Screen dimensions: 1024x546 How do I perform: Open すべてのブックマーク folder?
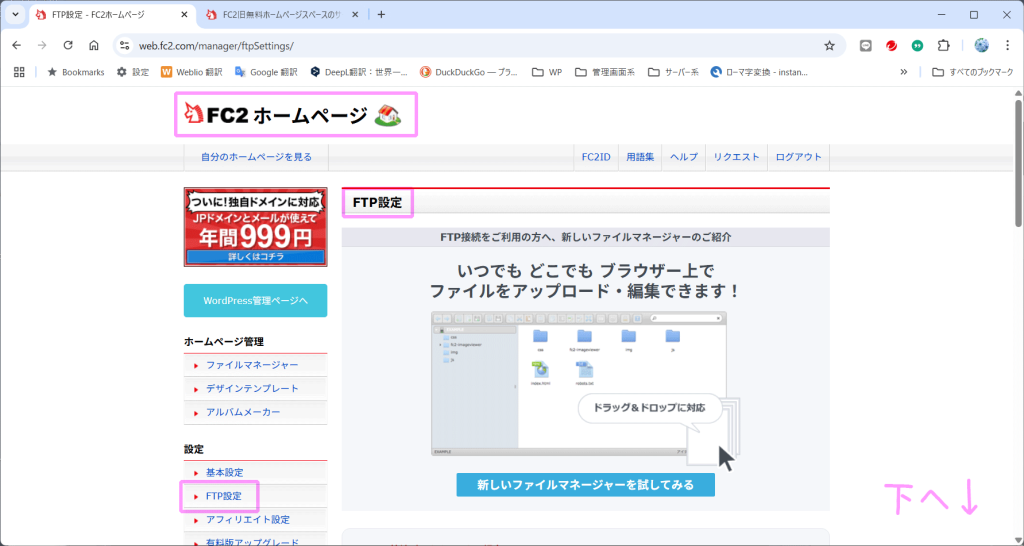(x=972, y=72)
